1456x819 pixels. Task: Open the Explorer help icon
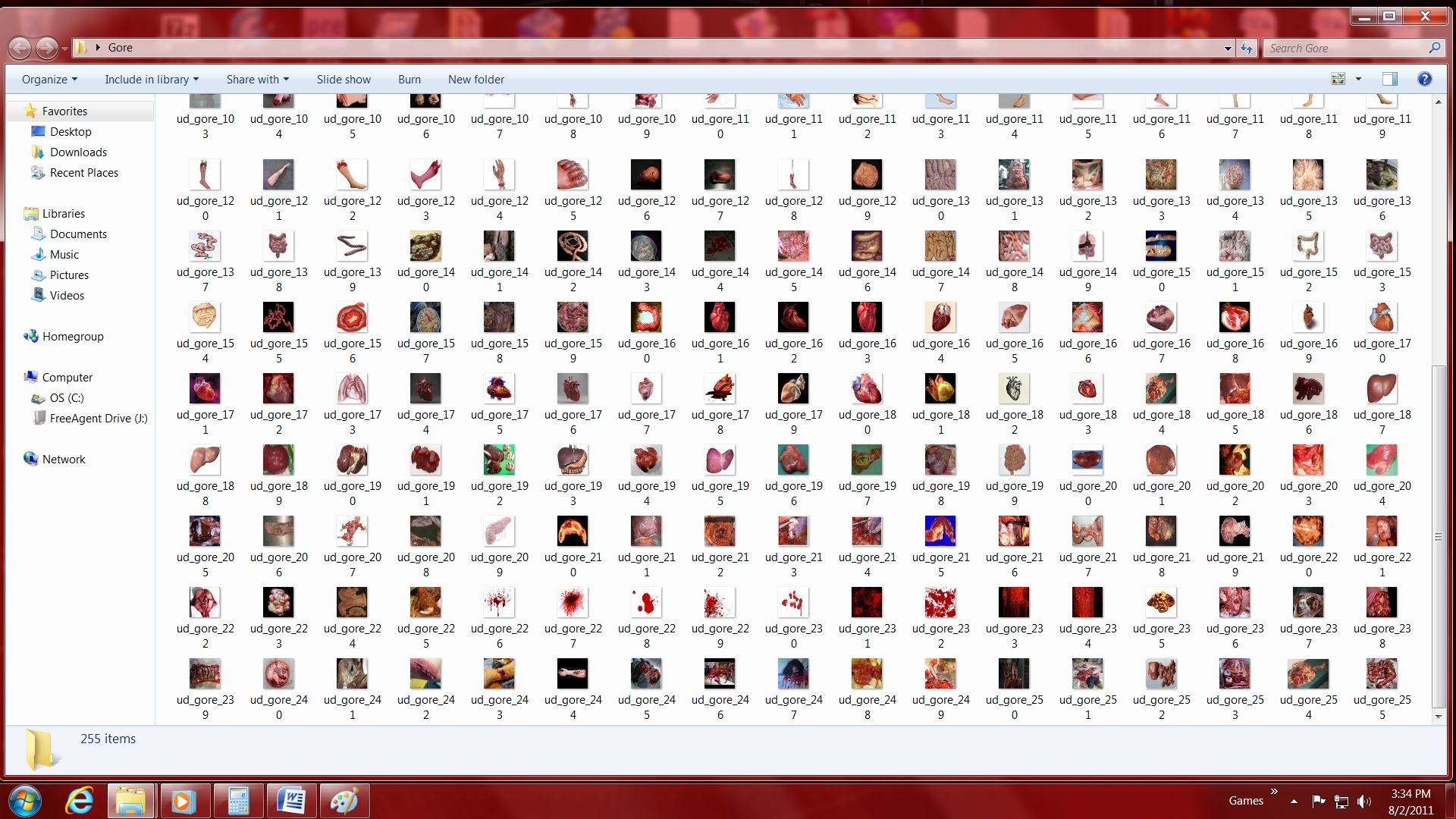[x=1424, y=79]
